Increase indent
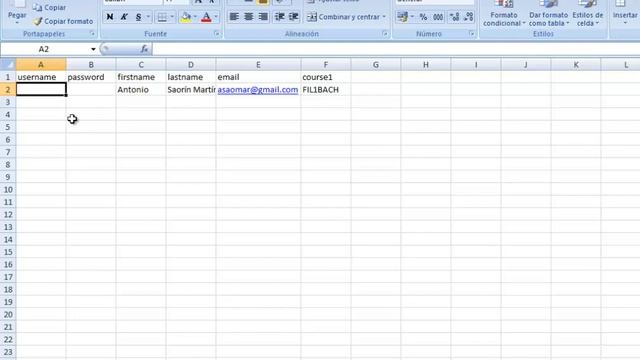Image resolution: width=640 pixels, height=360 pixels. (x=293, y=17)
